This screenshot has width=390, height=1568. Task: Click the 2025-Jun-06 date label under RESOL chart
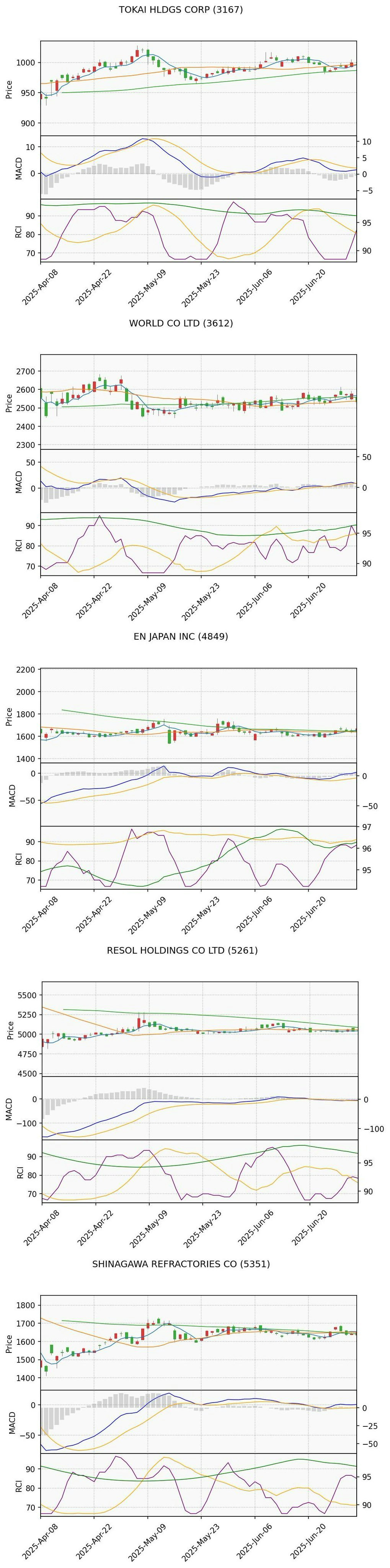256,1227
